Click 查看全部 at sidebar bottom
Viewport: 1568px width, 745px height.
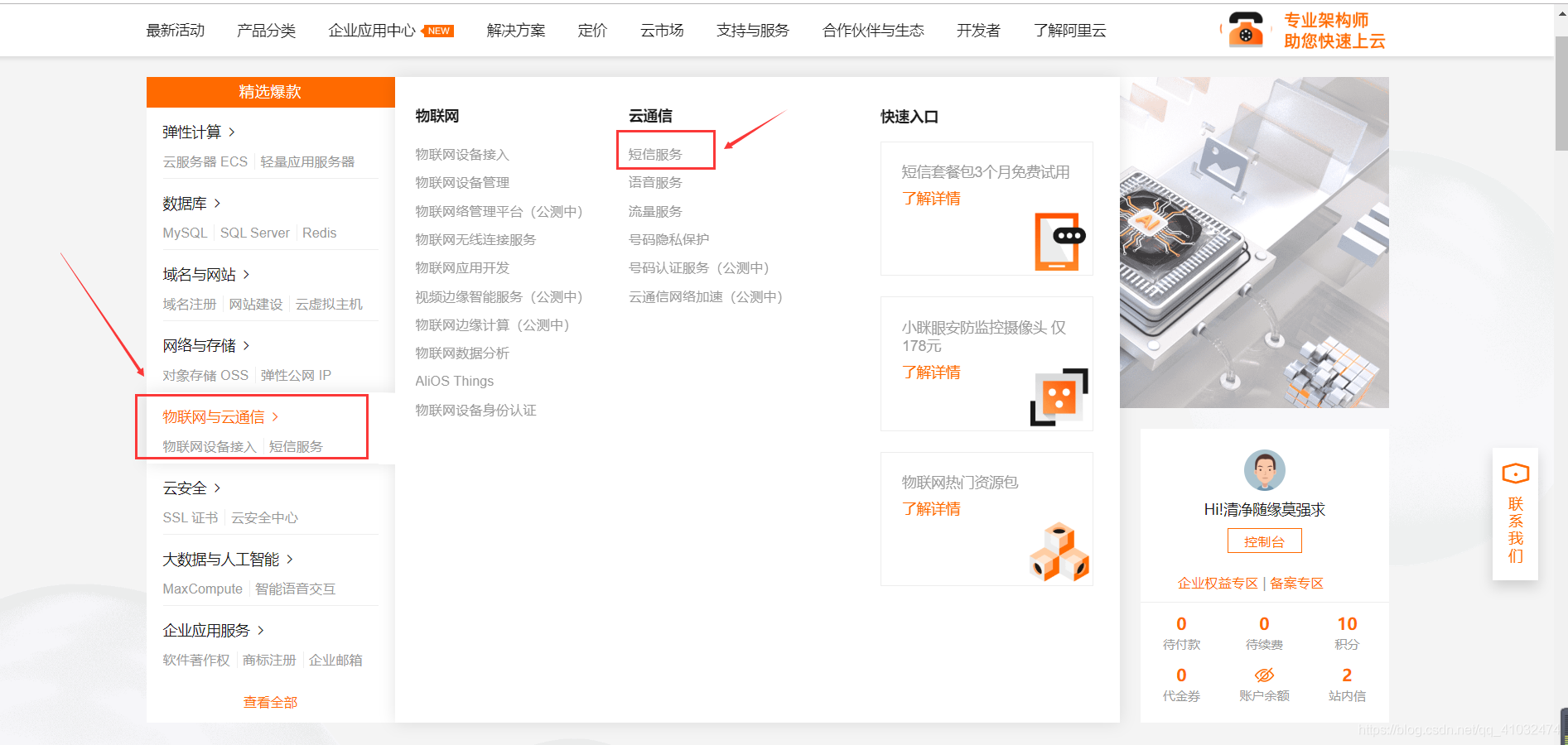[x=269, y=701]
